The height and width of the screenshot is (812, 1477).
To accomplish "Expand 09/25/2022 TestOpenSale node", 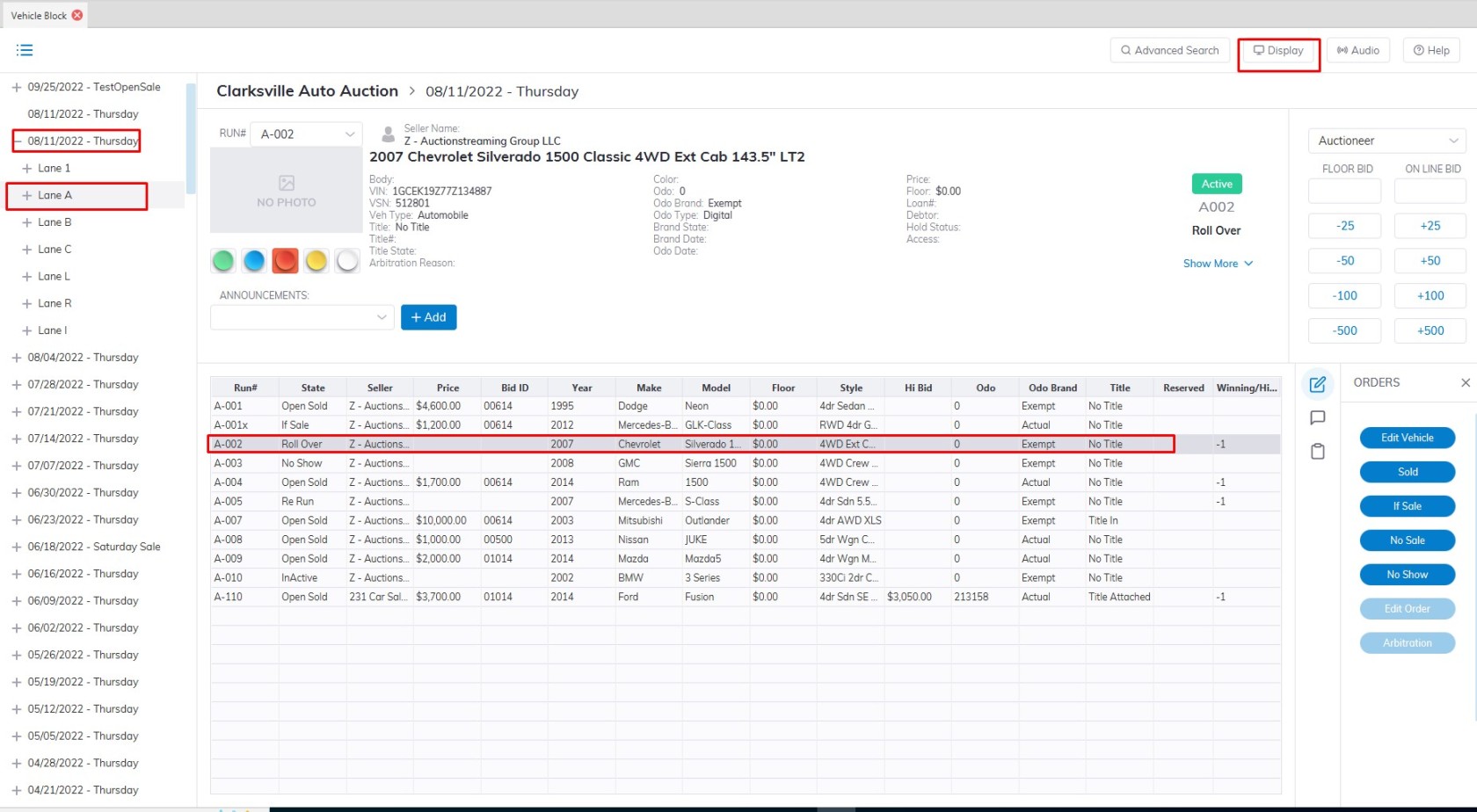I will point(16,87).
